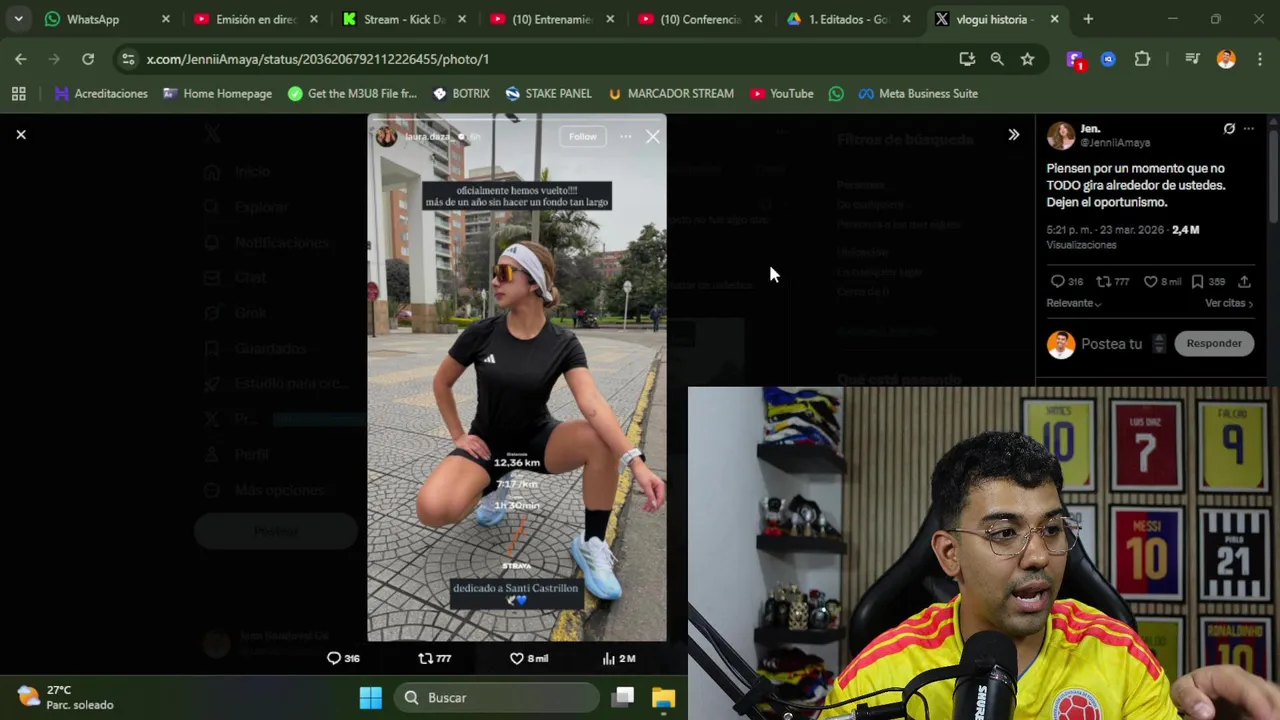Install app icon in address bar

click(967, 59)
